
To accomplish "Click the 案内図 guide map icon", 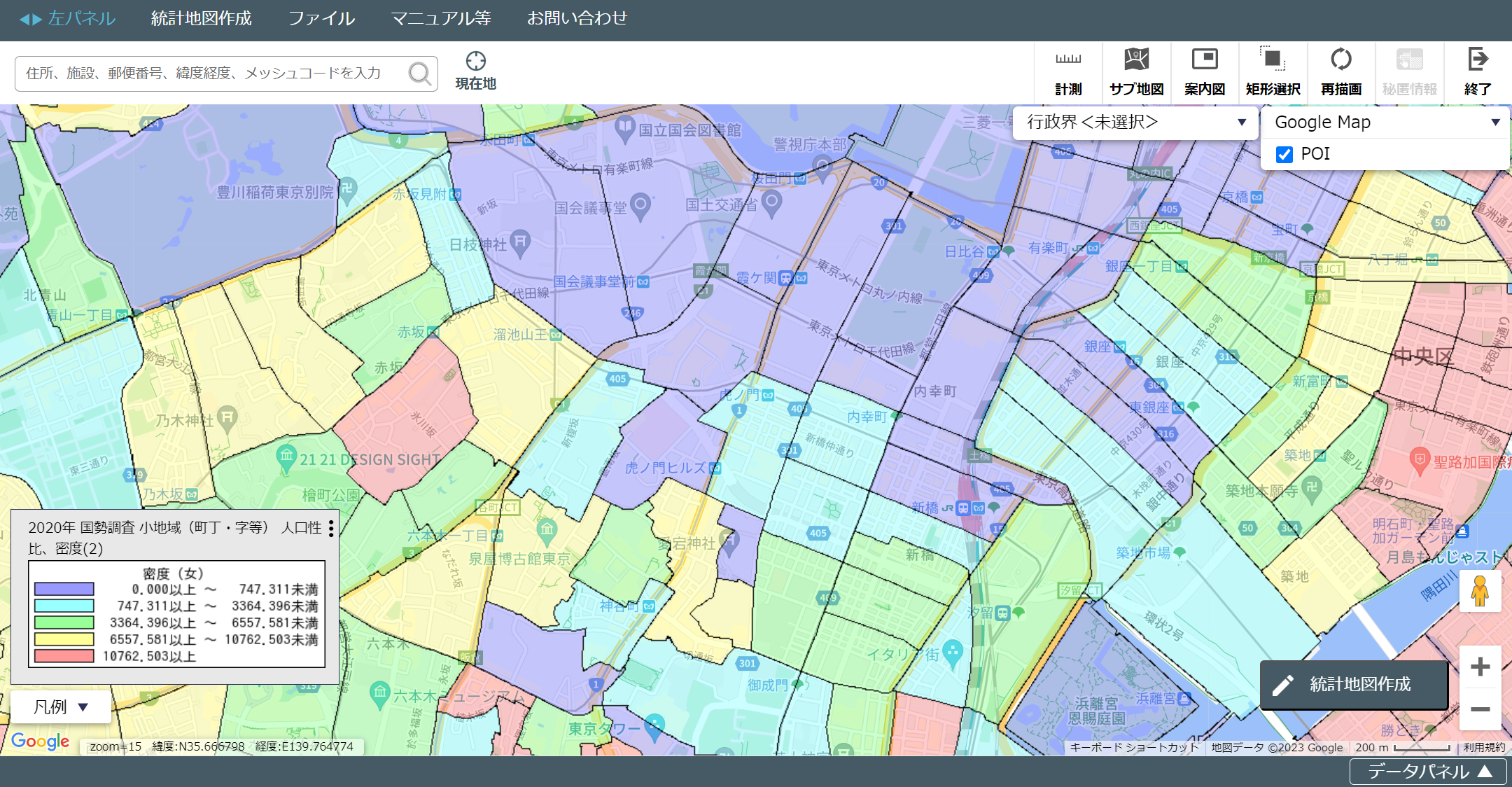I will (x=1205, y=71).
